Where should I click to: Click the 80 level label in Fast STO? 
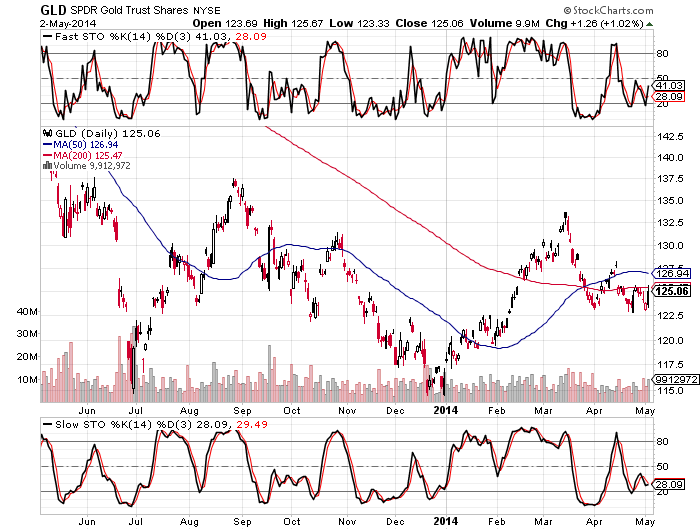point(662,54)
